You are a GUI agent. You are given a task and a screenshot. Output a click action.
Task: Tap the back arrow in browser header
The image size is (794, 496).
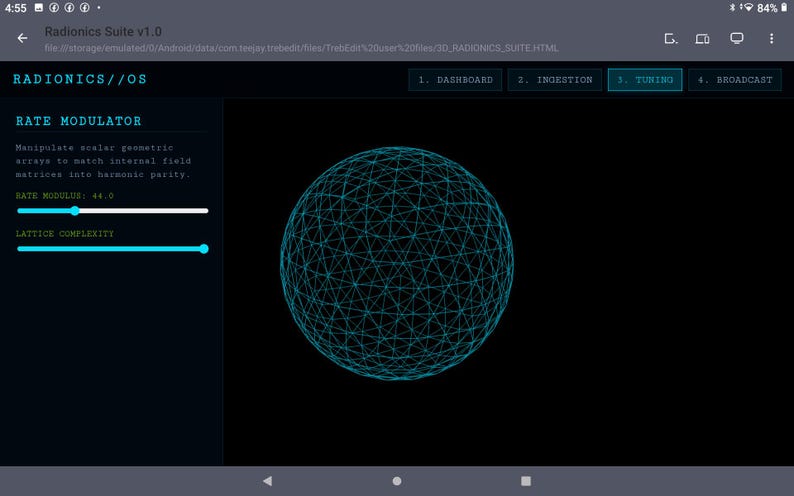22,38
